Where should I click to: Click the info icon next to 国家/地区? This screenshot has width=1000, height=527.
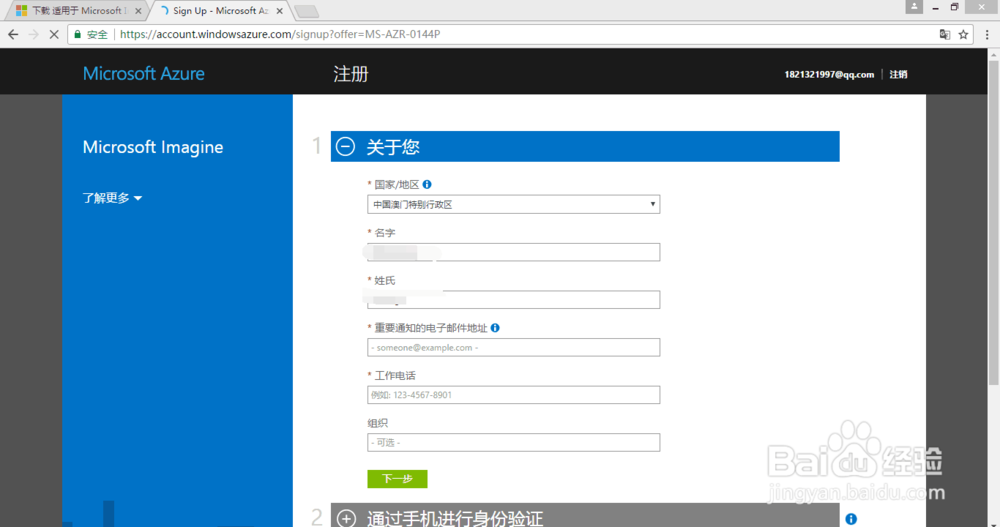click(427, 184)
